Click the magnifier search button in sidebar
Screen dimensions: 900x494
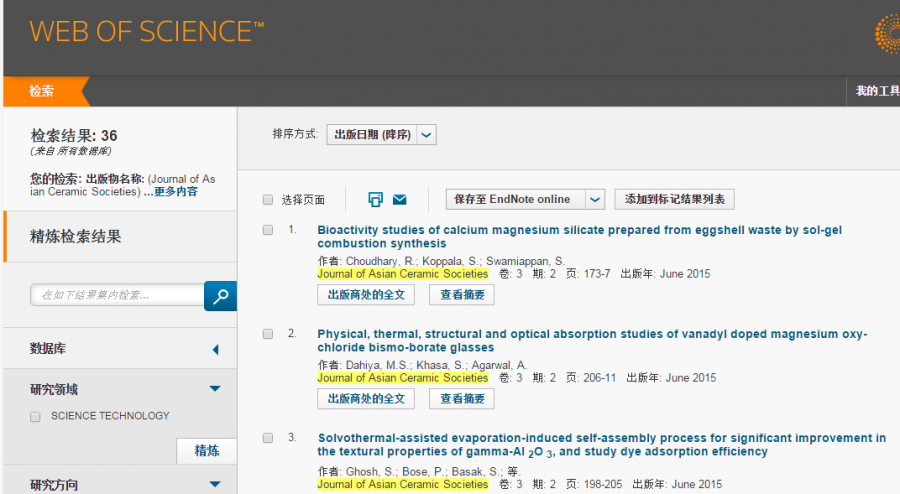click(x=220, y=295)
